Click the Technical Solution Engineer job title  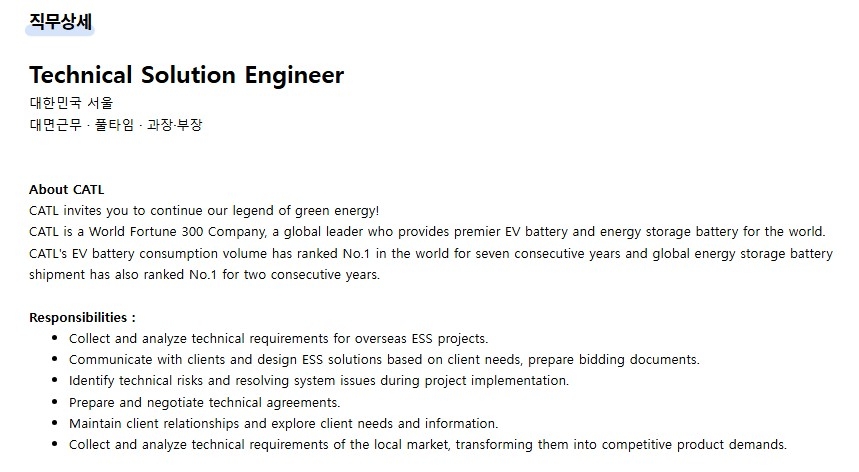pyautogui.click(x=186, y=75)
